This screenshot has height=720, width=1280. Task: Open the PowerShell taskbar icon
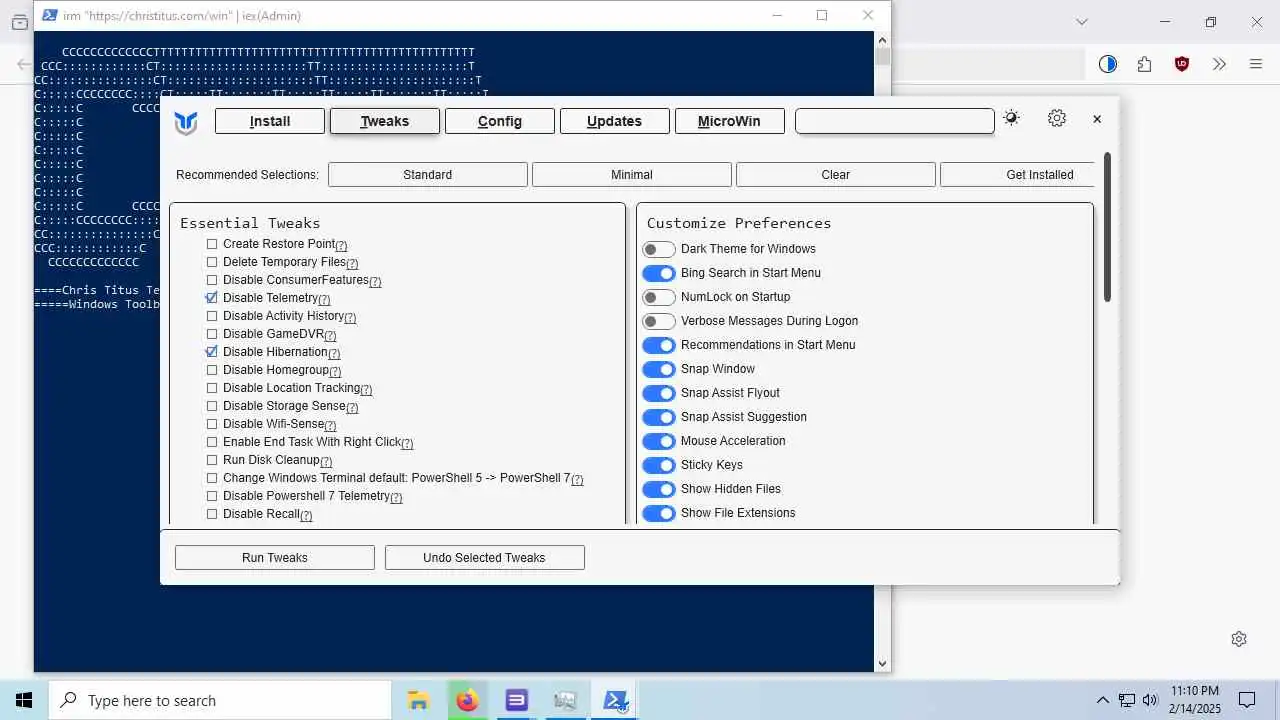coord(615,700)
